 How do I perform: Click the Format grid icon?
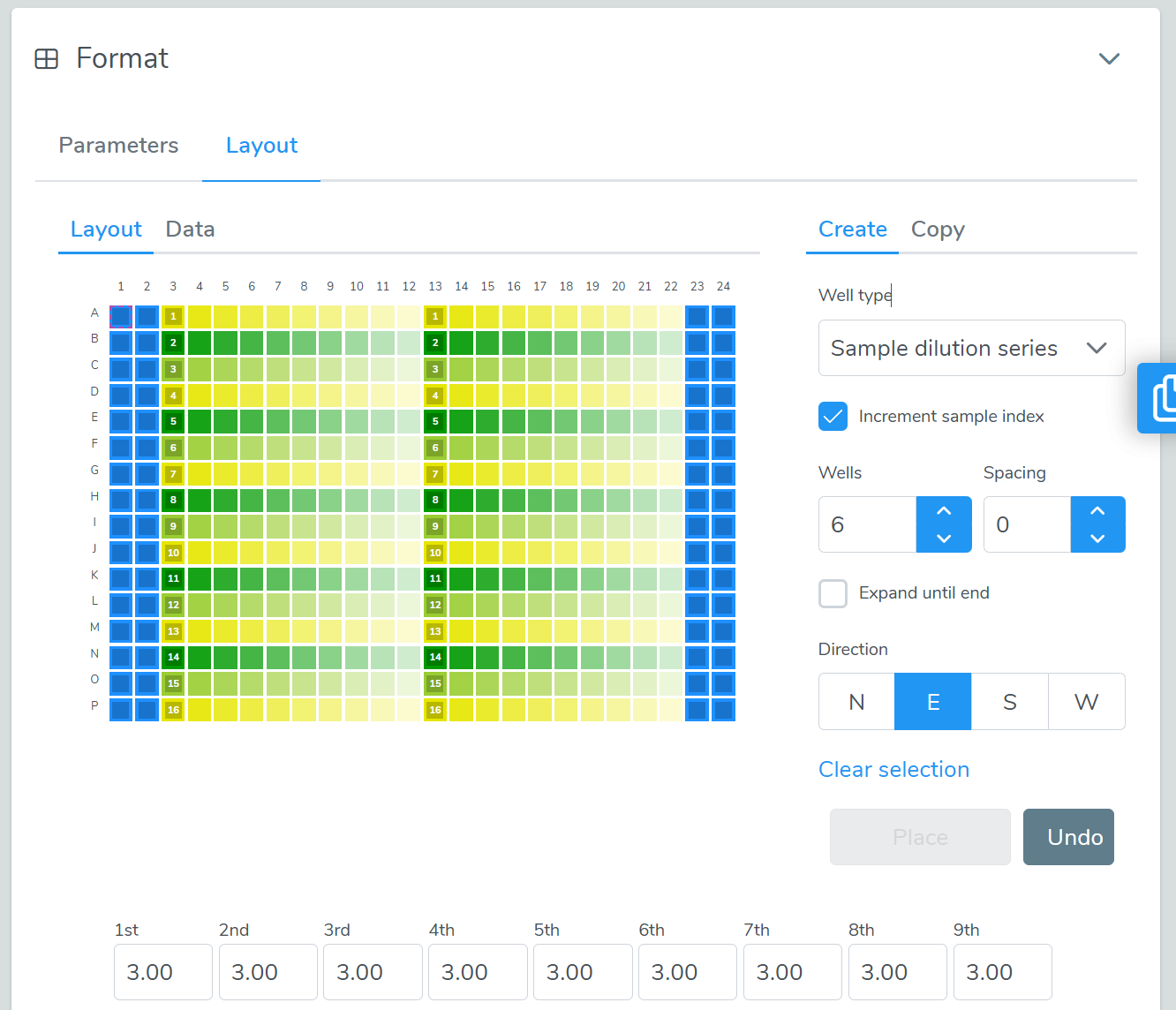coord(46,59)
